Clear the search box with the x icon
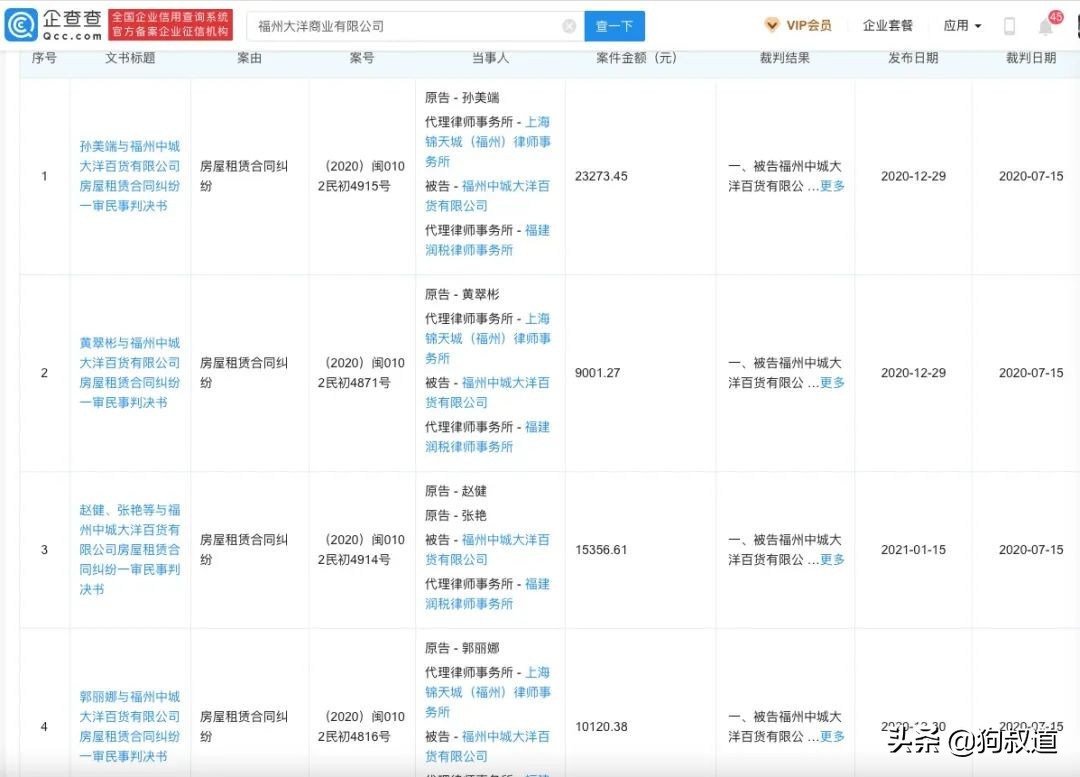The height and width of the screenshot is (777, 1080). click(568, 25)
